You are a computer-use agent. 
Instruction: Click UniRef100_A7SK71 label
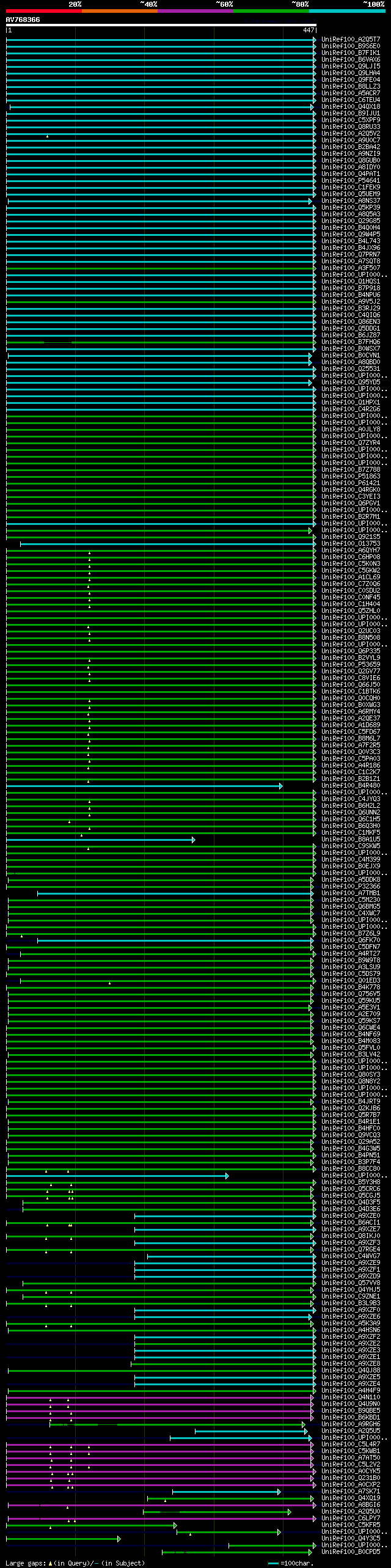coord(351,1492)
